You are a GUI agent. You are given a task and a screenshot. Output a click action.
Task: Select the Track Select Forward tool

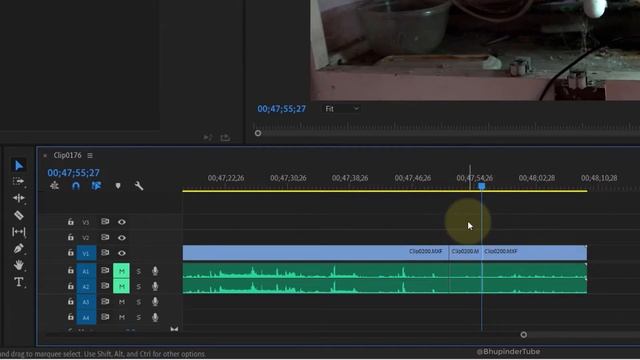pyautogui.click(x=19, y=182)
